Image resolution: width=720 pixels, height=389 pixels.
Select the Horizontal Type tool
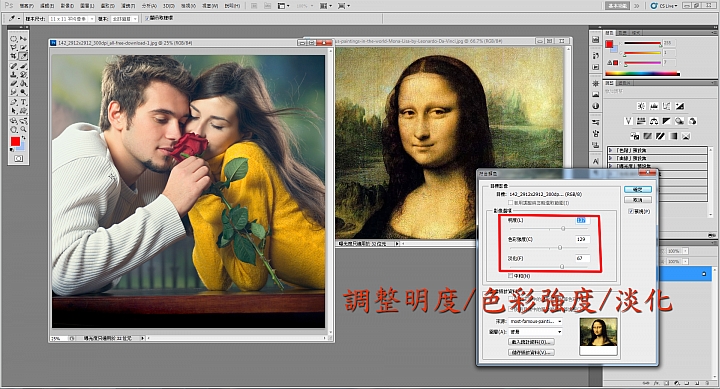click(x=23, y=102)
